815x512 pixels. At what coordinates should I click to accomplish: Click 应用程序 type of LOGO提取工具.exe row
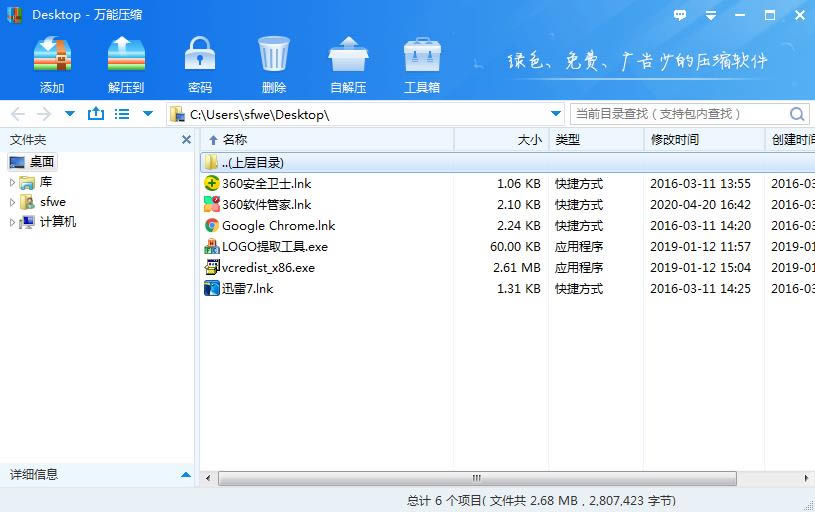[x=579, y=246]
